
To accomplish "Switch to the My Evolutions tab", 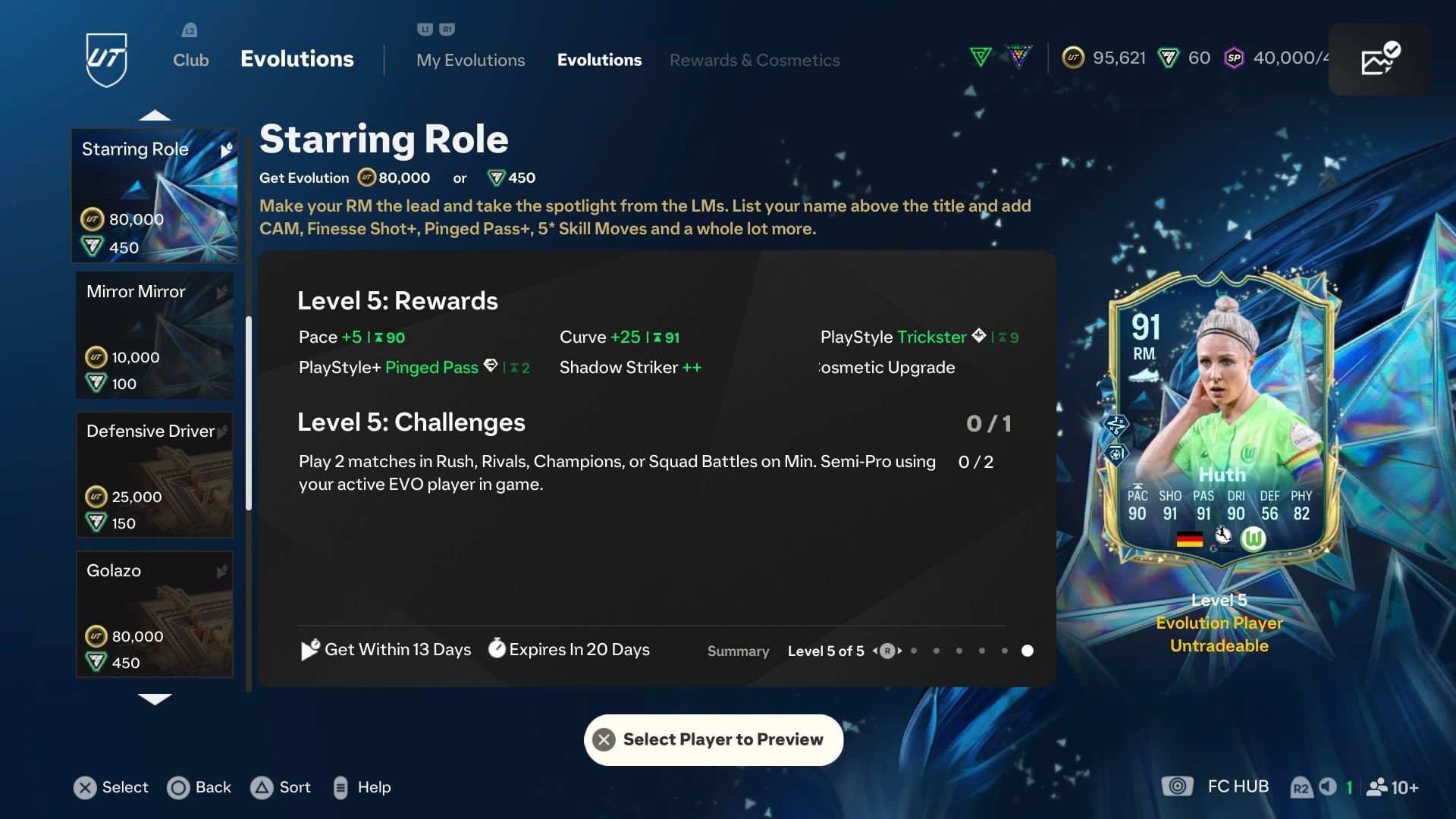I will (x=470, y=60).
